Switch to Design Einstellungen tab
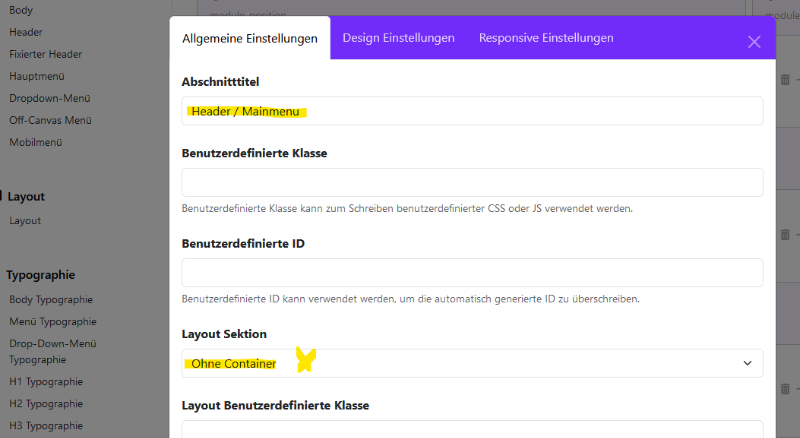 pos(398,38)
